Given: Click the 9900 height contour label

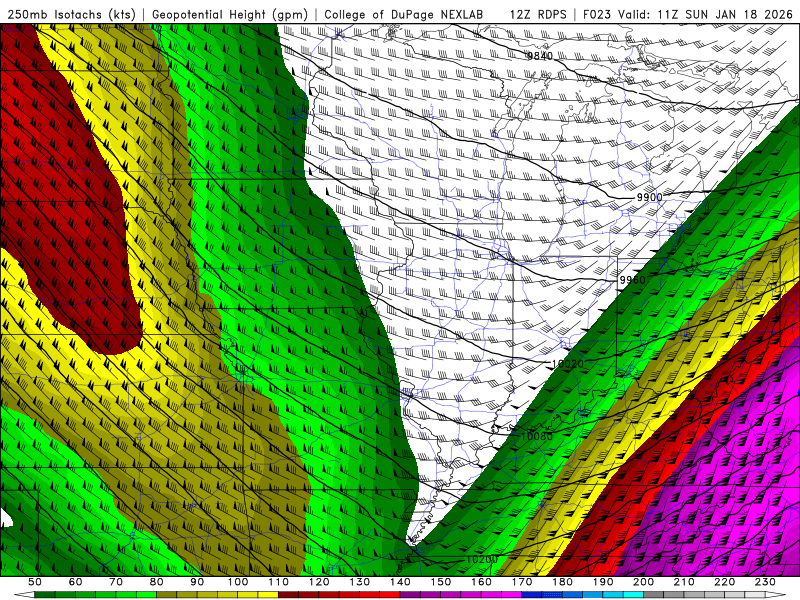Looking at the screenshot, I should tap(649, 197).
